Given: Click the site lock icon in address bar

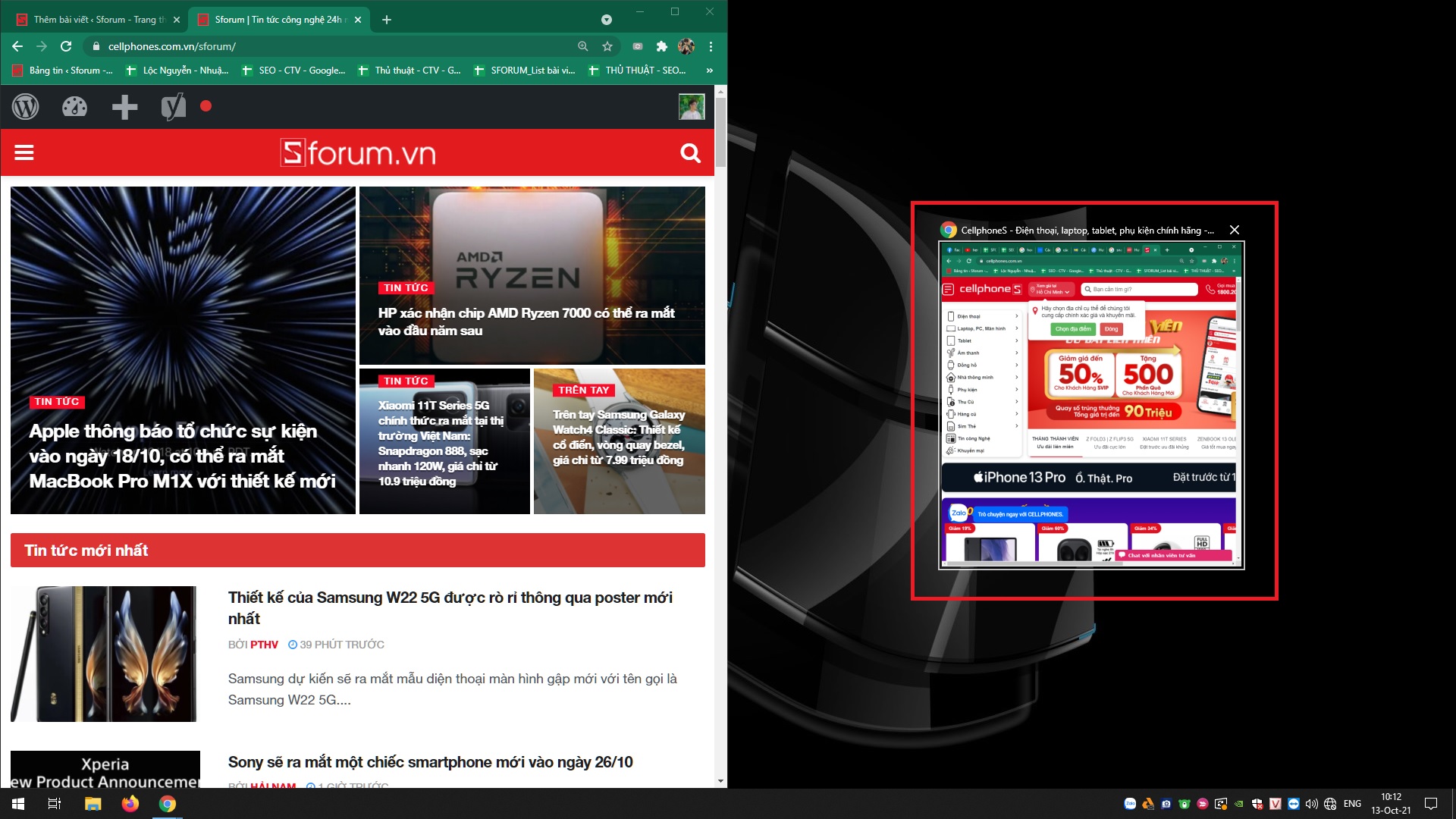Looking at the screenshot, I should (x=96, y=46).
